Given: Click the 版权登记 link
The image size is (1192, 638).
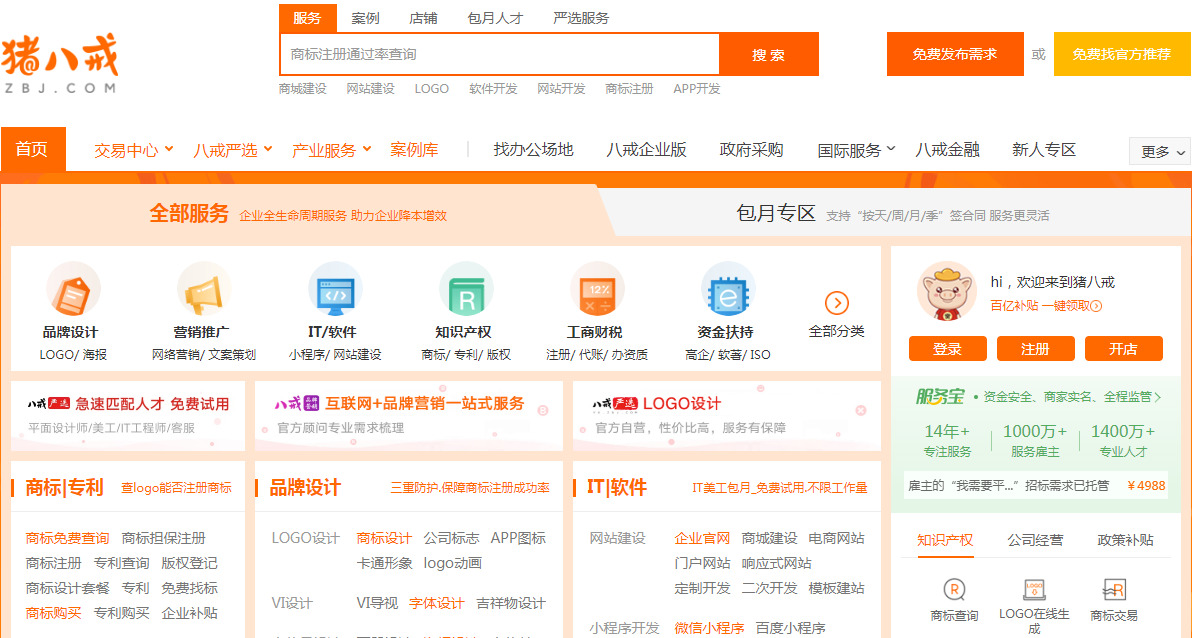Looking at the screenshot, I should 189,563.
